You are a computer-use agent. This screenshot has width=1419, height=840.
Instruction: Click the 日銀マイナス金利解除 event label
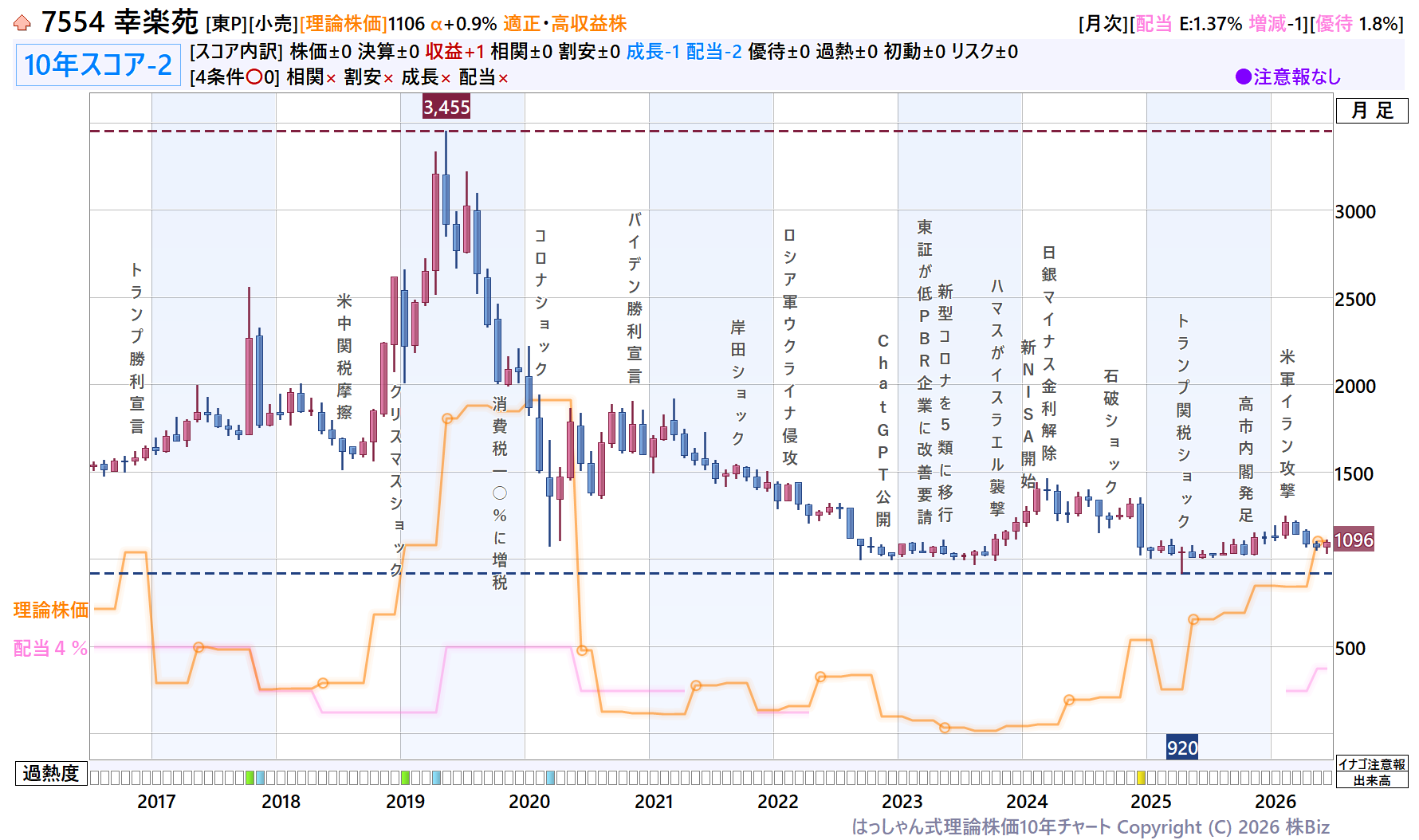(1049, 353)
